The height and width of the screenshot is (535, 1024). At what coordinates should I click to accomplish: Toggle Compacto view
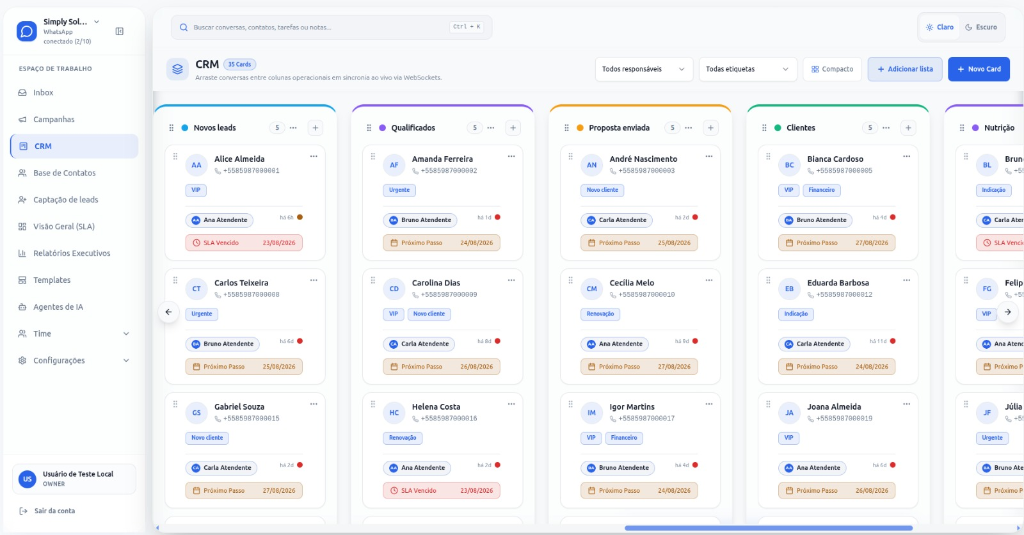(x=832, y=69)
